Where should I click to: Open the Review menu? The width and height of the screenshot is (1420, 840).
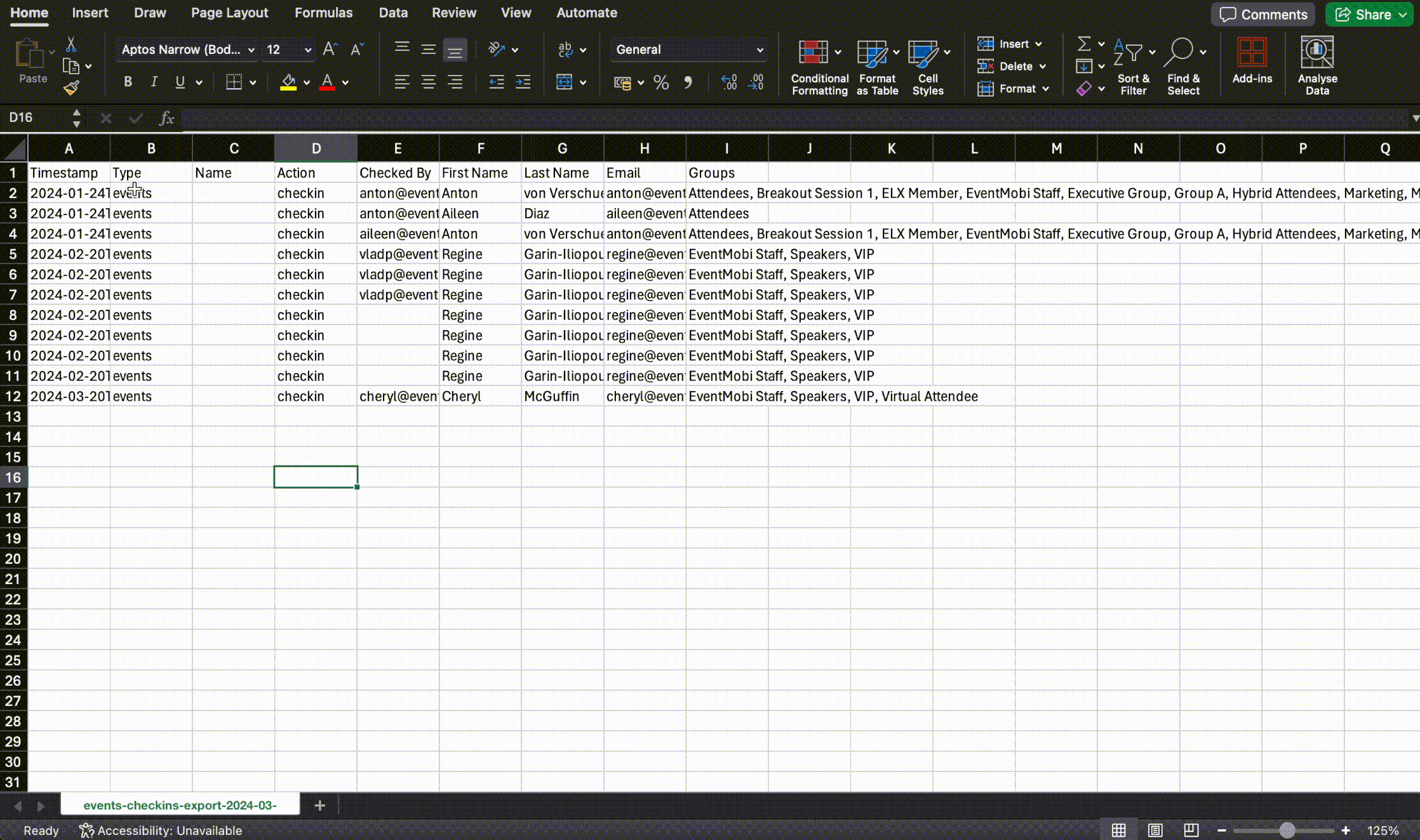pos(453,12)
